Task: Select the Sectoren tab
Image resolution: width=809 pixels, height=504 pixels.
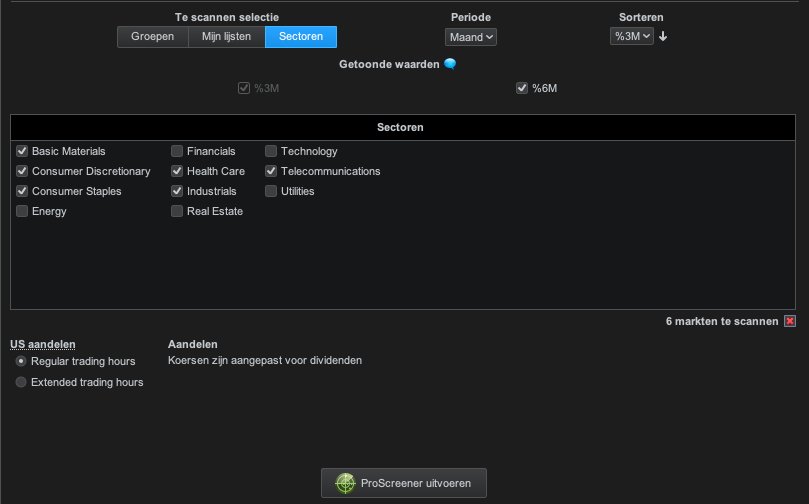Action: coord(301,37)
